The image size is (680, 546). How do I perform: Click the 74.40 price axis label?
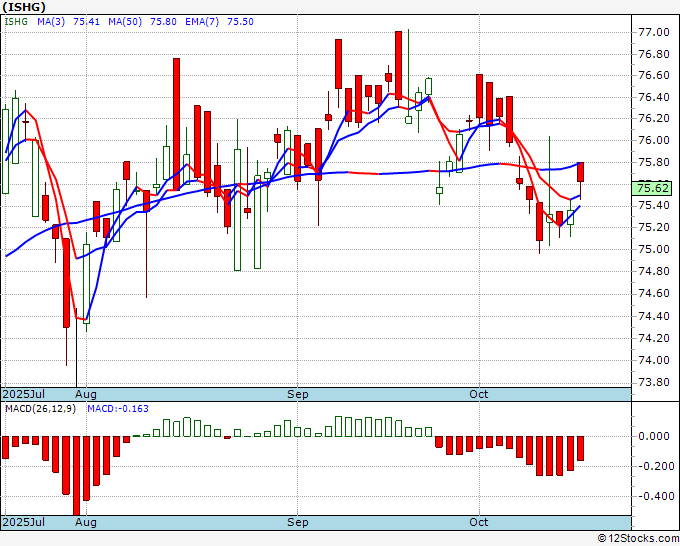(654, 316)
